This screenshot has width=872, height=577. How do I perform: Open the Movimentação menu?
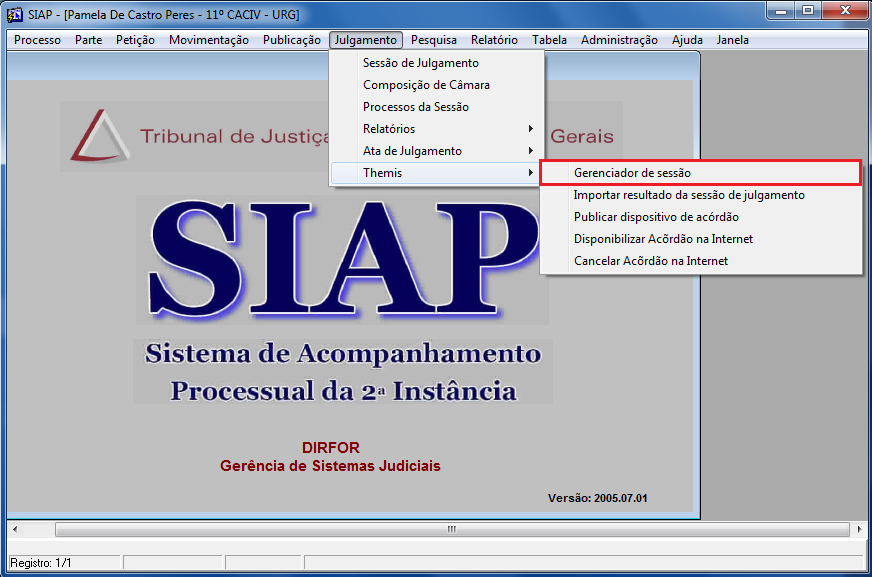[209, 40]
